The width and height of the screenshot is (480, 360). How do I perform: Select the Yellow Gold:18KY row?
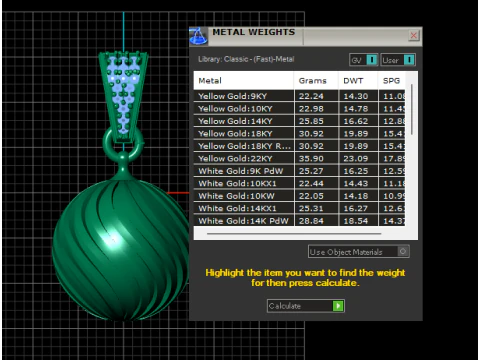click(x=299, y=134)
